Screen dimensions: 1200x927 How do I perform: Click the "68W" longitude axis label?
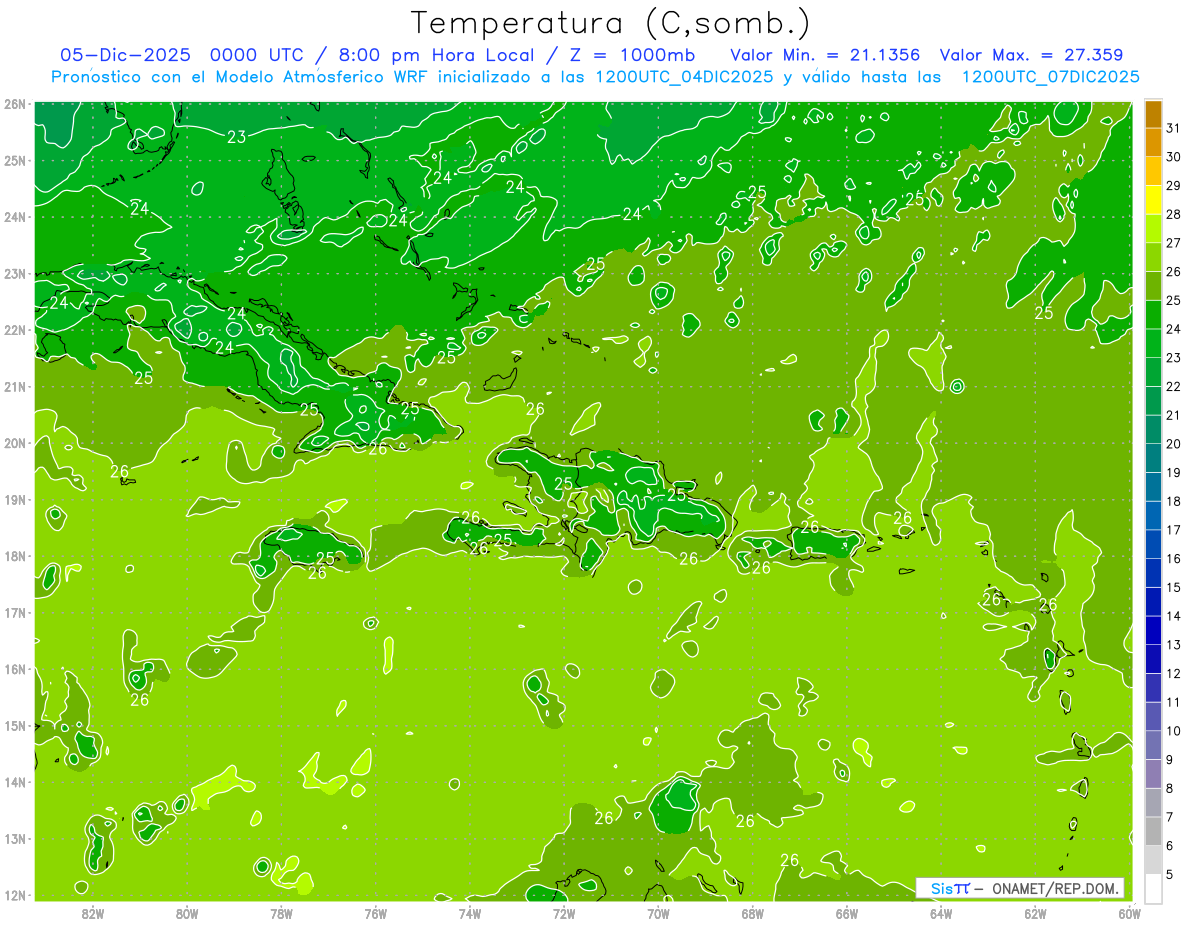(752, 913)
